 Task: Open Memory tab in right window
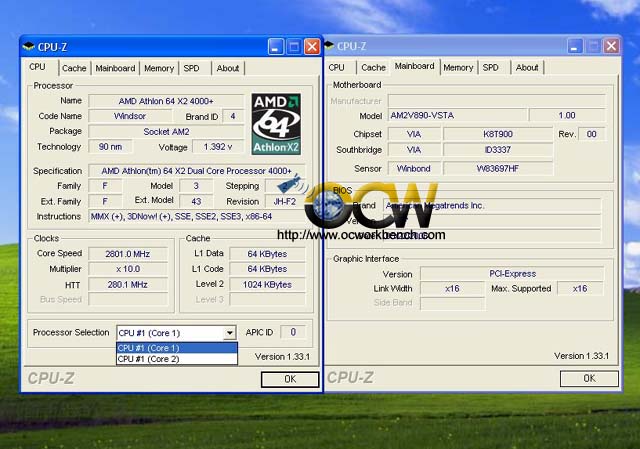coord(458,67)
